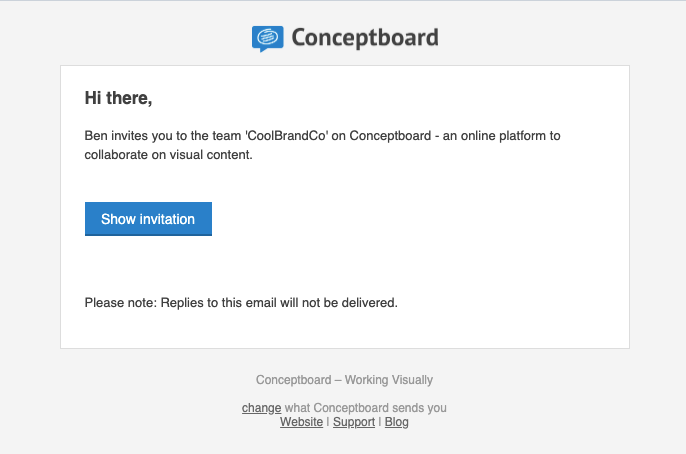Click the 'Hi there,' greeting heading
This screenshot has width=686, height=454.
click(x=118, y=98)
